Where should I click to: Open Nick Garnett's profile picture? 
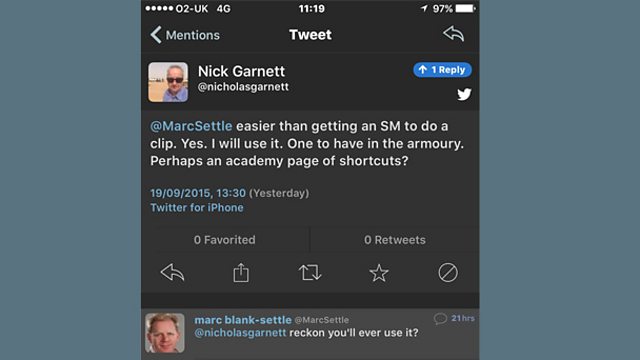pos(168,82)
